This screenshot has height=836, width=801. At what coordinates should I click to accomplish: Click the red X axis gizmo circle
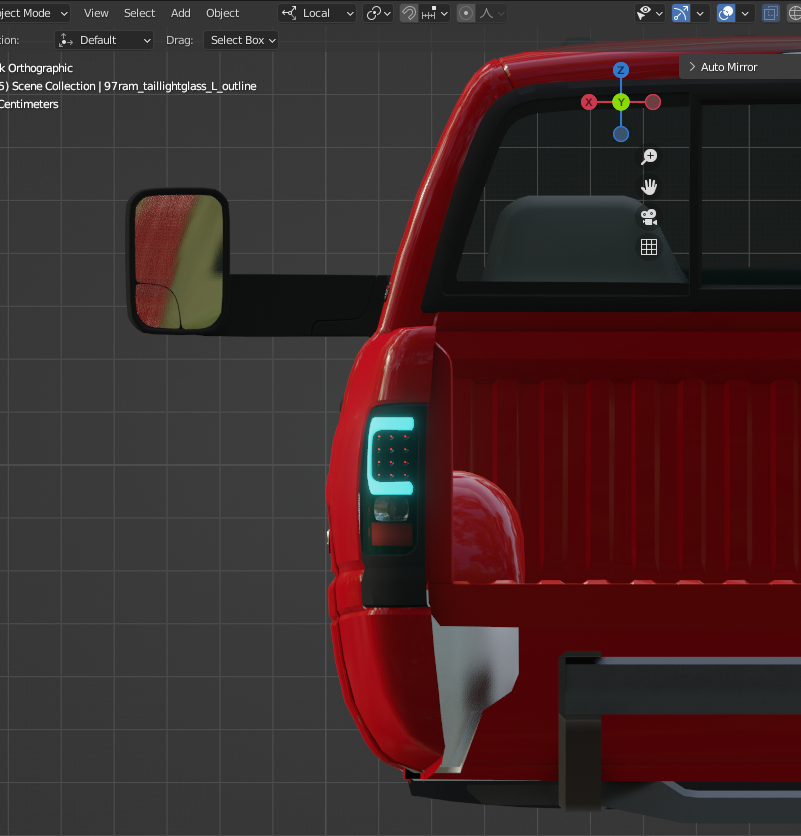[589, 102]
